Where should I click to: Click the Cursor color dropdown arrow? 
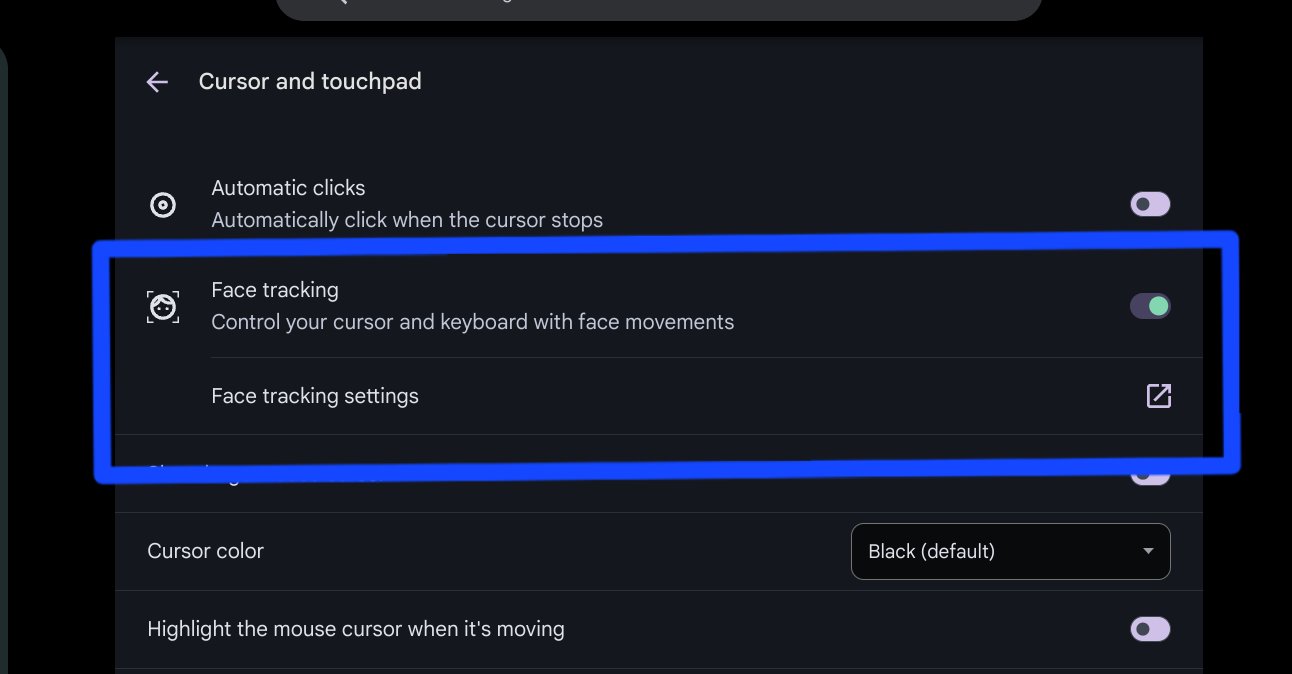tap(1148, 551)
